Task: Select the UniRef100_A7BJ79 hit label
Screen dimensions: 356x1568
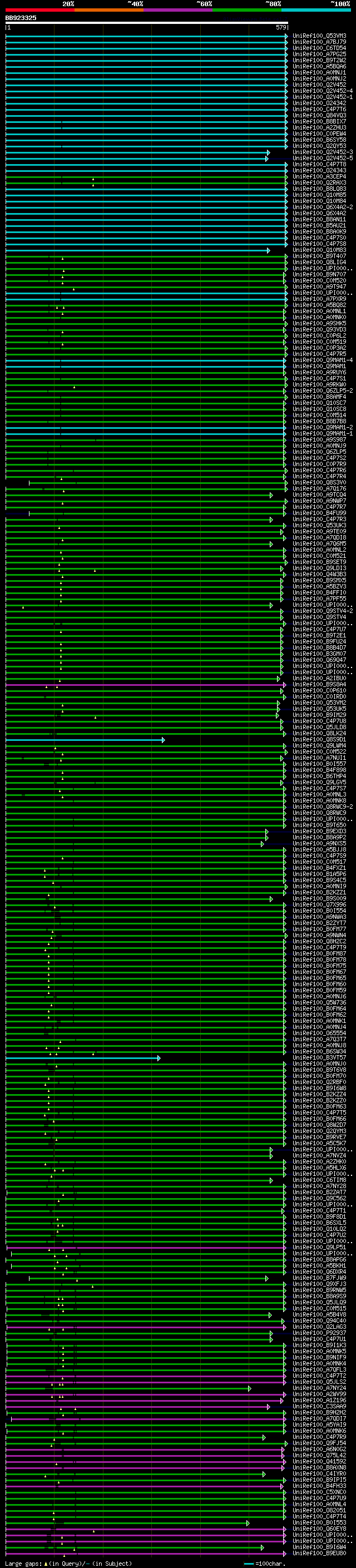Action: click(319, 42)
